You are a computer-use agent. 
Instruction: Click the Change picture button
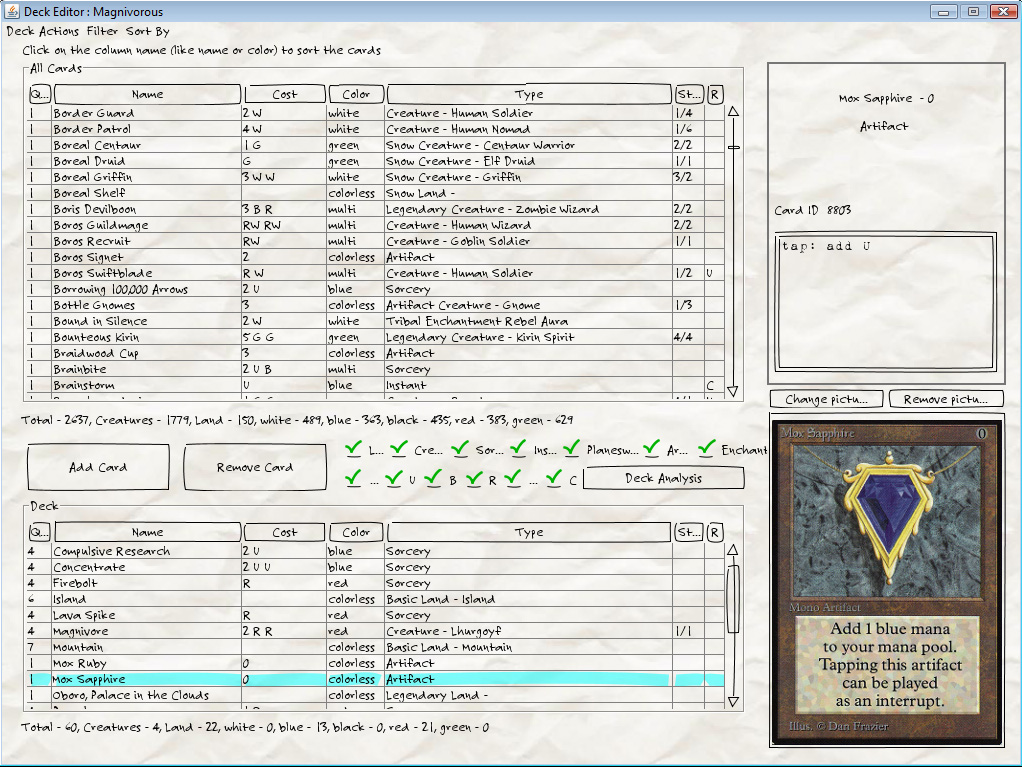pyautogui.click(x=826, y=399)
